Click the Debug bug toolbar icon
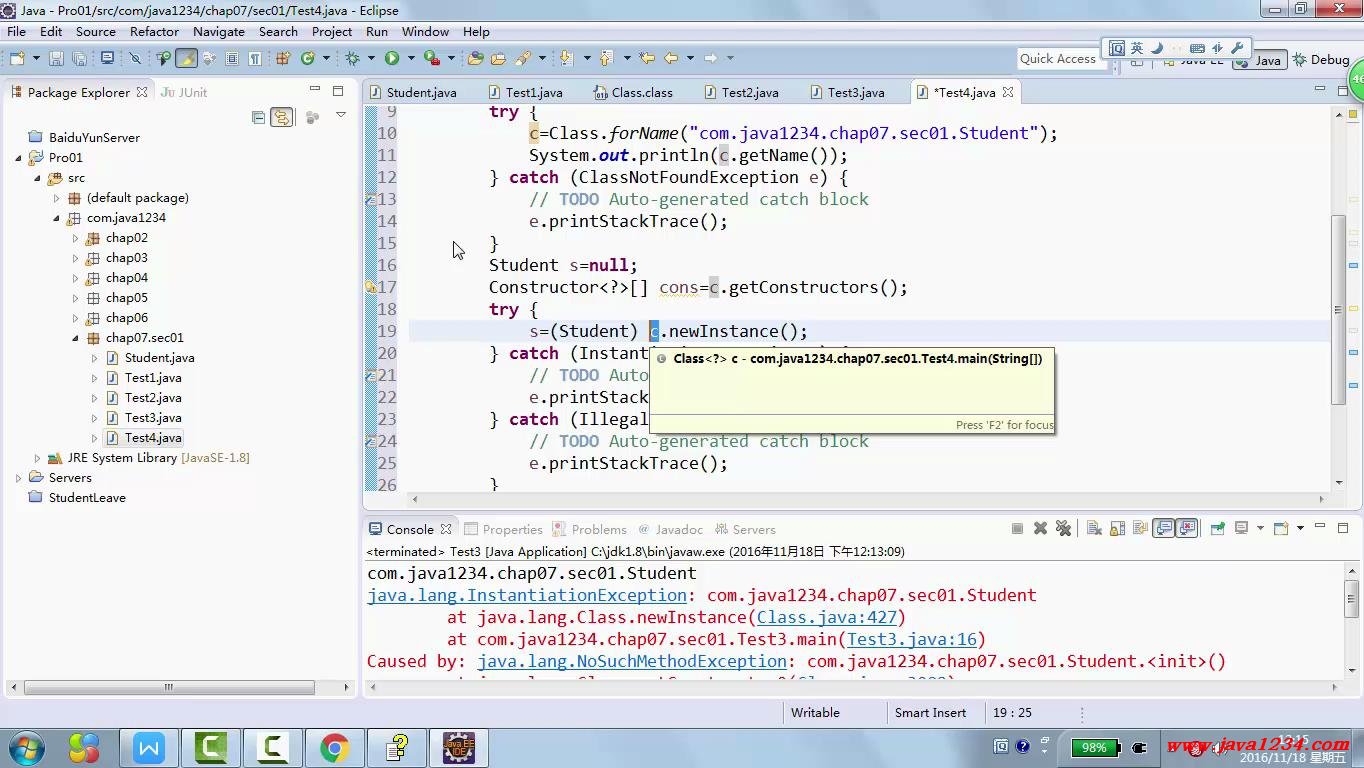1364x768 pixels. [x=352, y=58]
